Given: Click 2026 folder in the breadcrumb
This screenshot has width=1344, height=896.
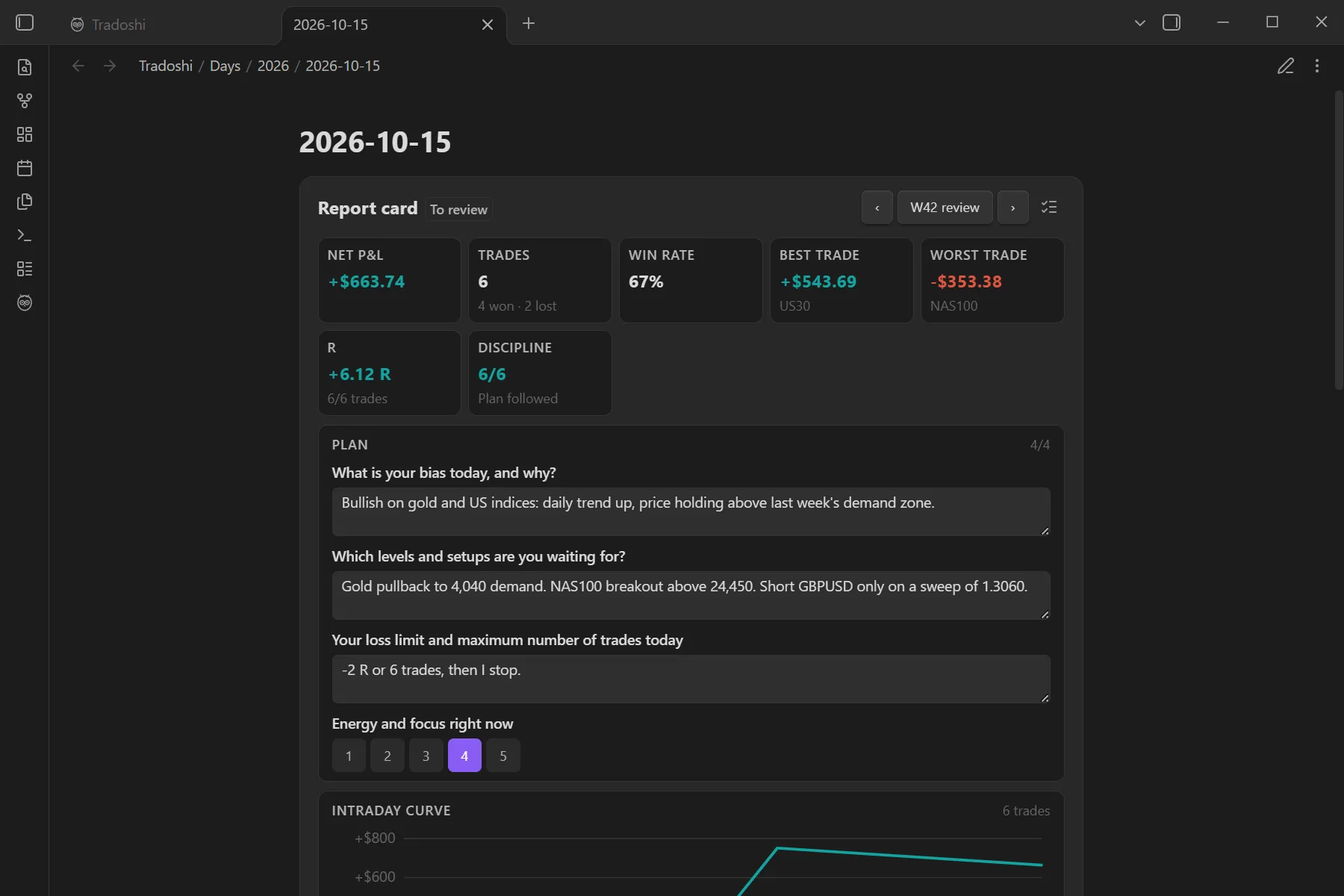Looking at the screenshot, I should point(273,66).
